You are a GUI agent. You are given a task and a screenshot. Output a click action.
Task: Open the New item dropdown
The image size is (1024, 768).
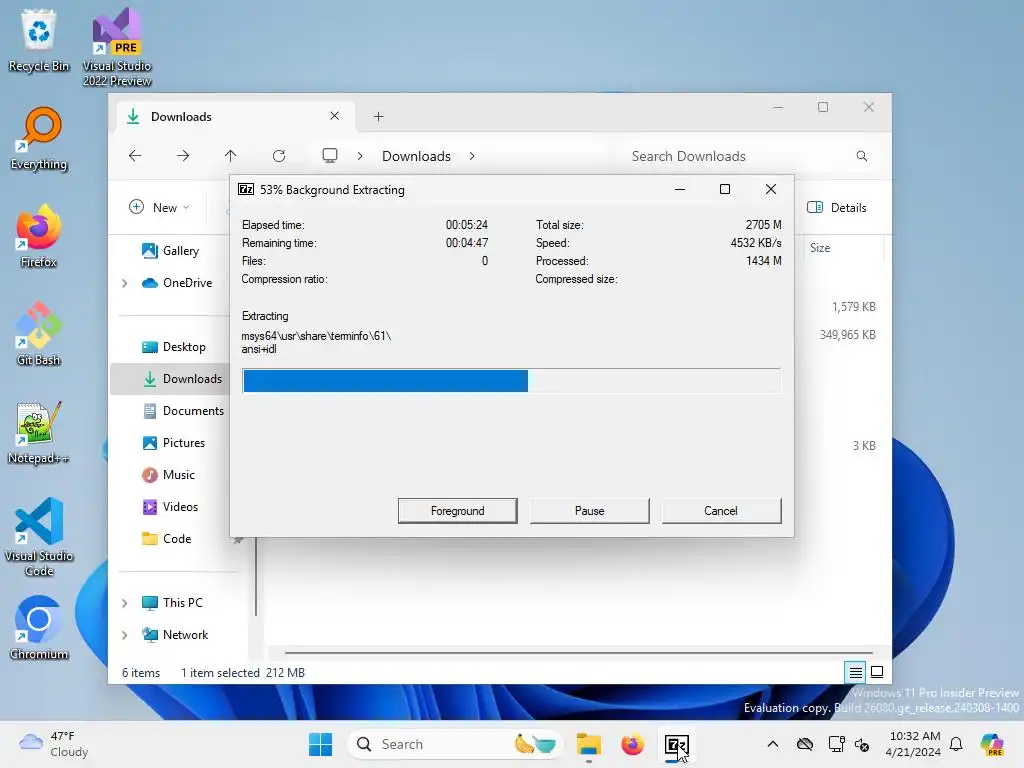click(159, 207)
